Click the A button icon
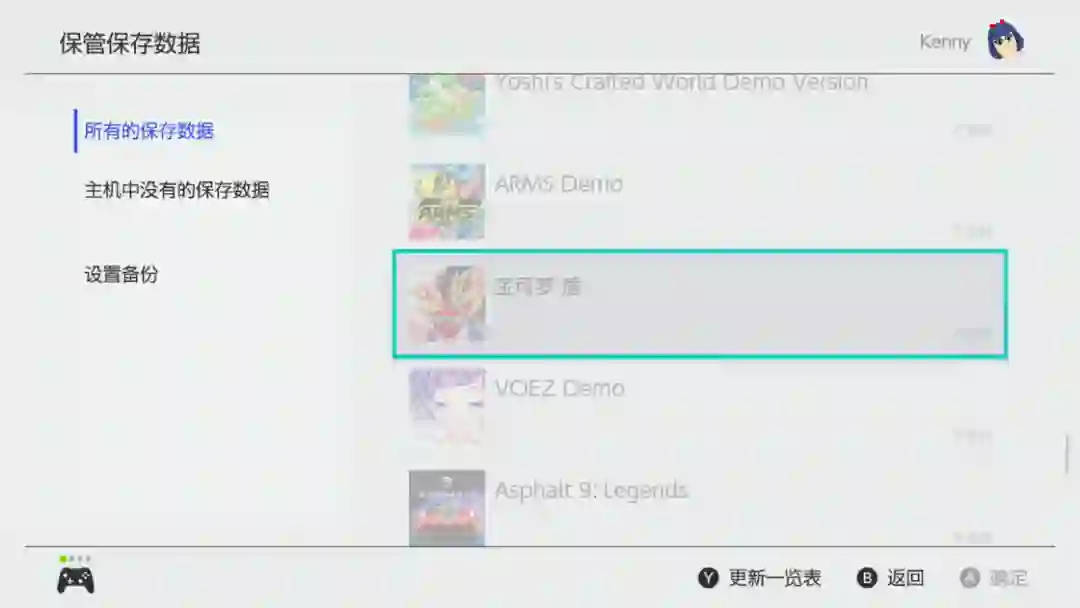 [970, 578]
